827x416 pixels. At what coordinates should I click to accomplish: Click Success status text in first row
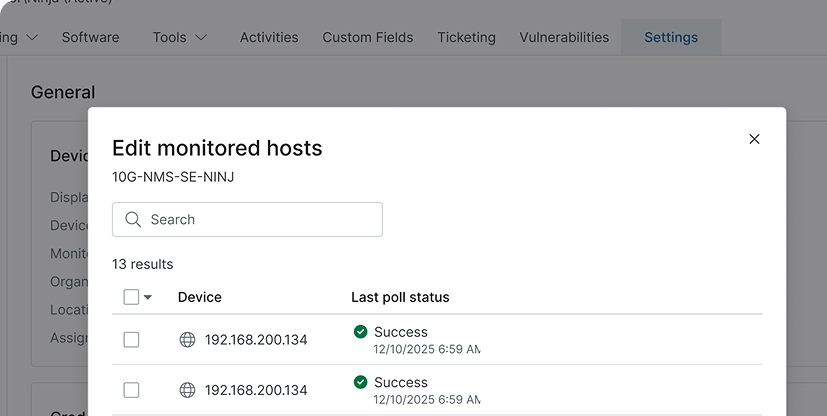pyautogui.click(x=401, y=332)
